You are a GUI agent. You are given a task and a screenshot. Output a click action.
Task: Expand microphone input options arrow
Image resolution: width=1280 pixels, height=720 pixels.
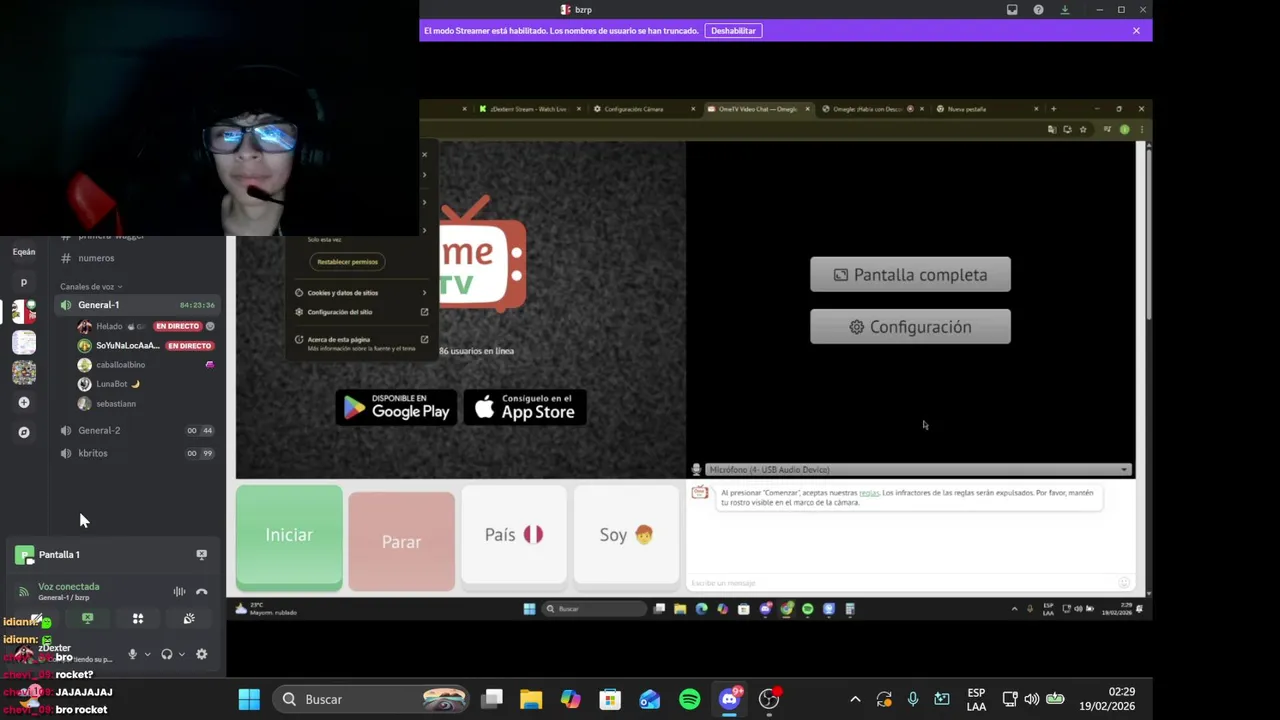[147, 654]
